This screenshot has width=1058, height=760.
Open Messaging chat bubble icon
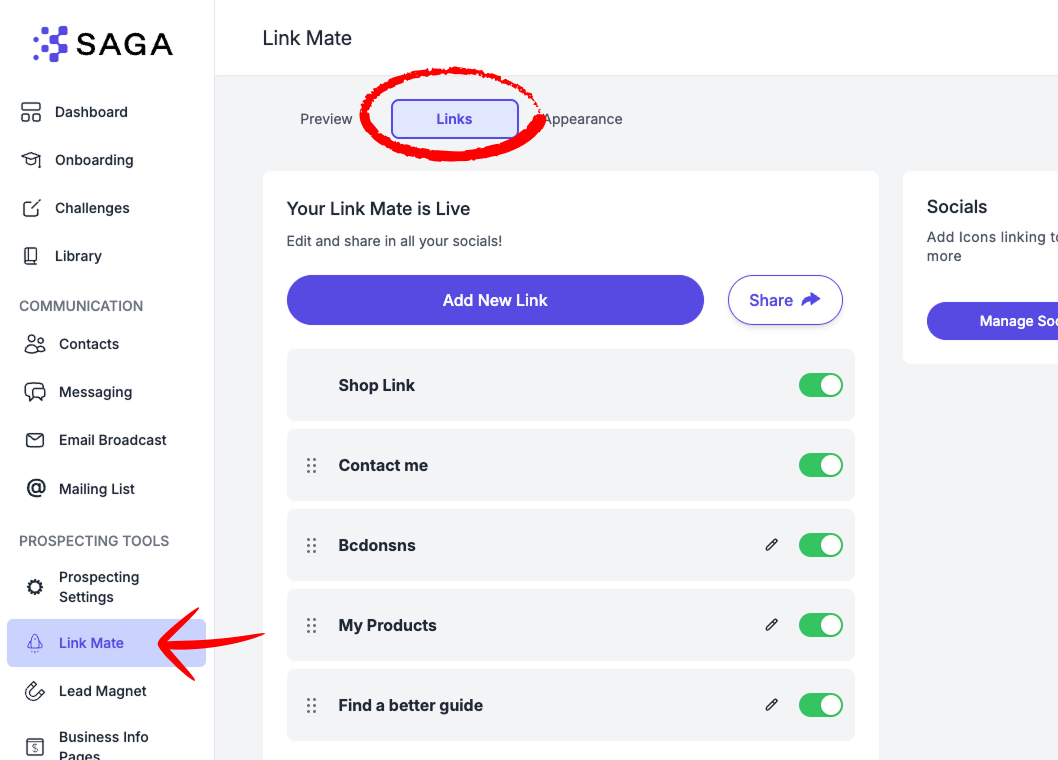35,392
